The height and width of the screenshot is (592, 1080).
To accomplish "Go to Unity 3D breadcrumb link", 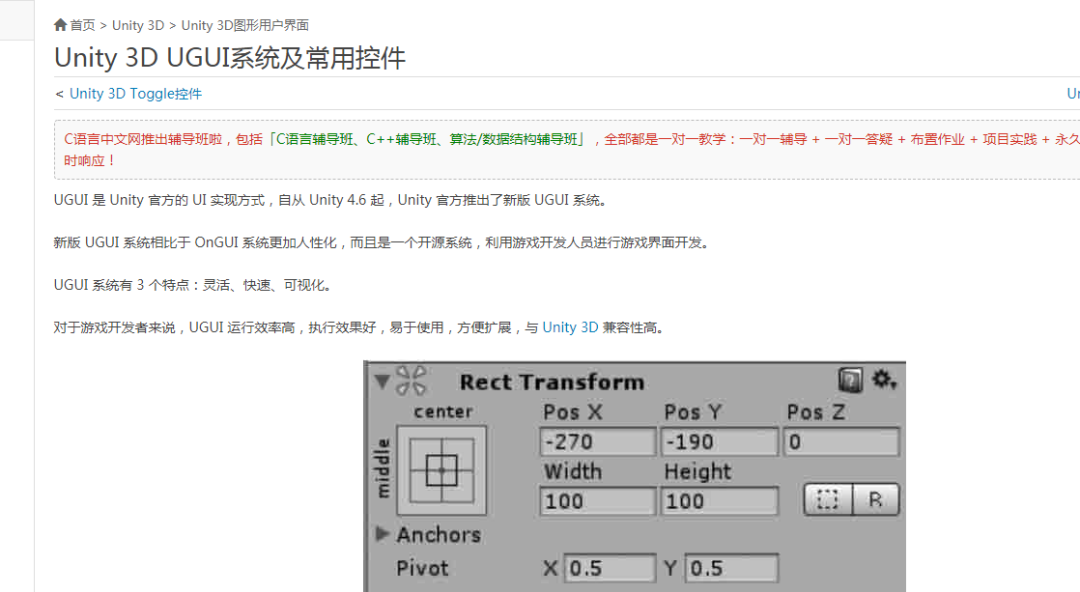I will point(138,25).
